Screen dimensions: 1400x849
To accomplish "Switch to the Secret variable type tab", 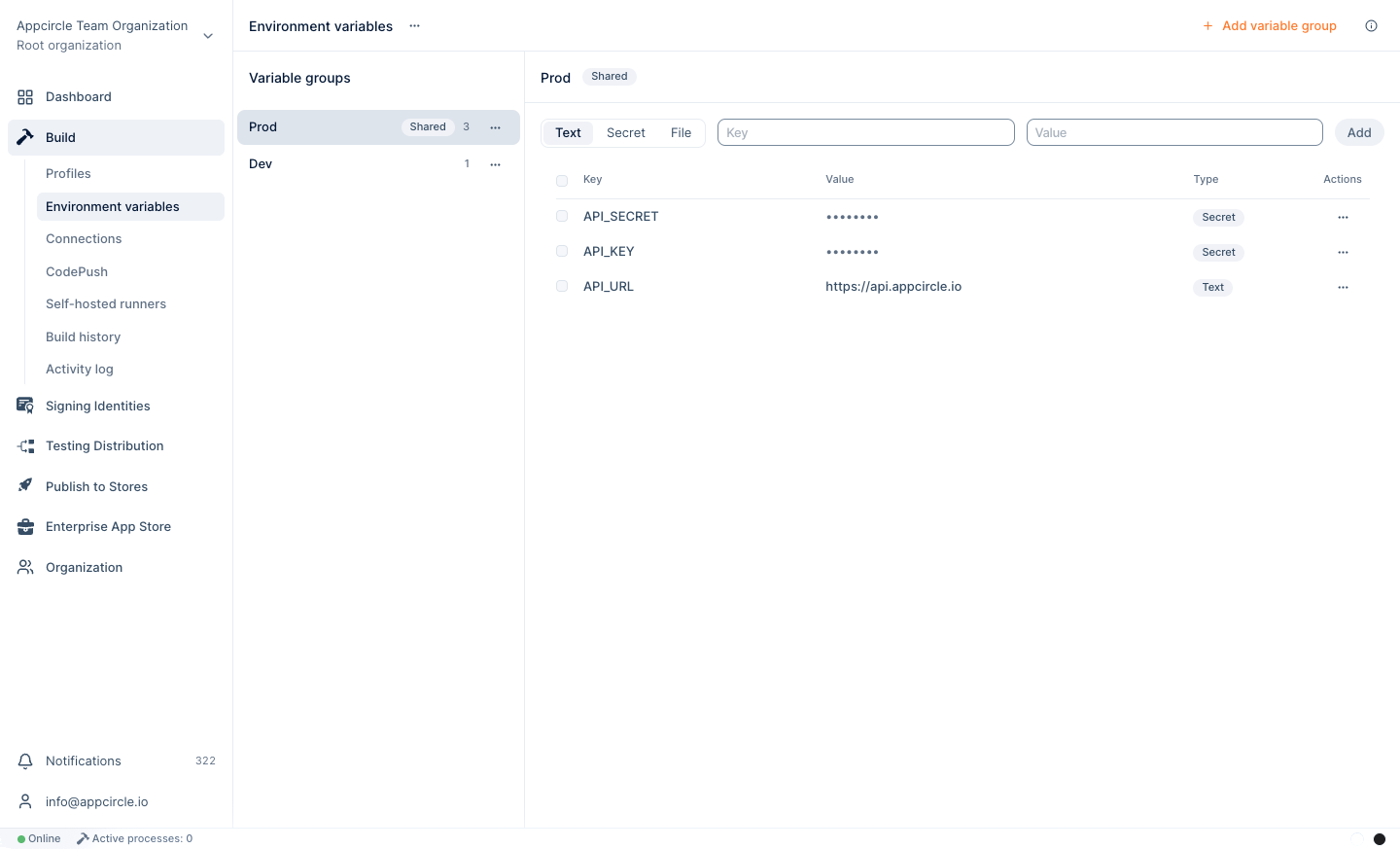I will pos(626,132).
